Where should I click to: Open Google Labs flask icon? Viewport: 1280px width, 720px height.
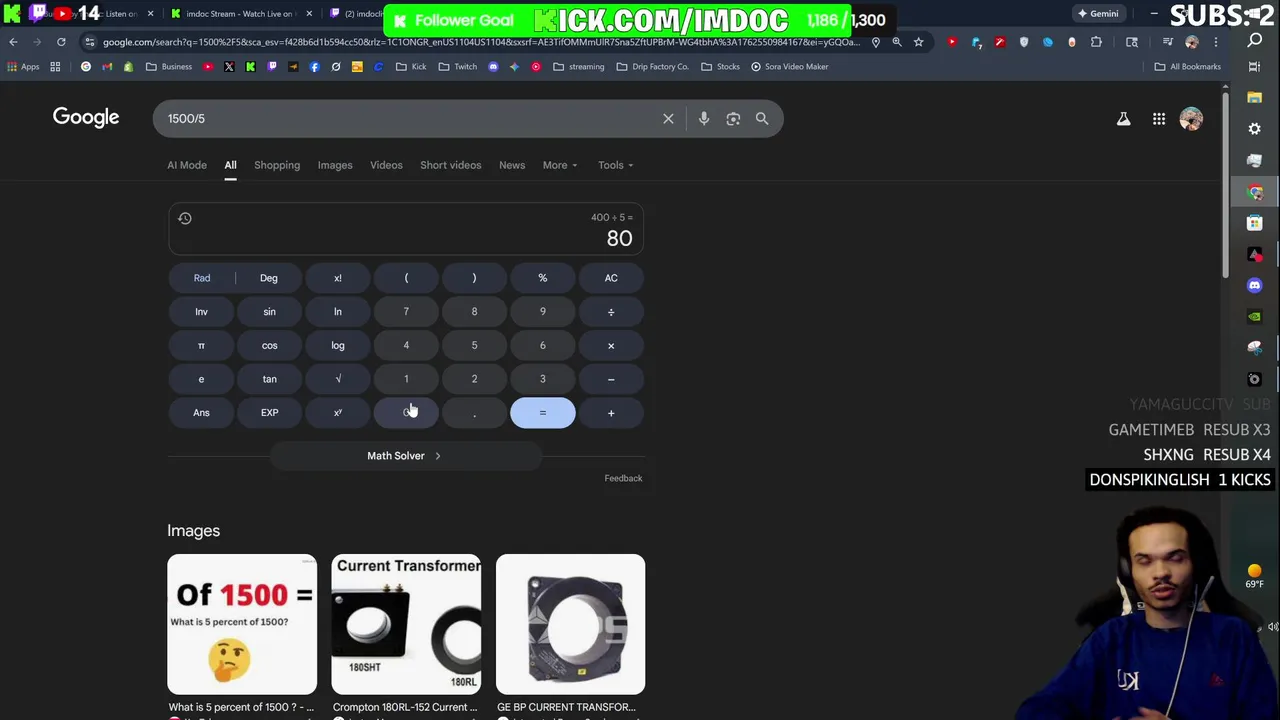pos(1124,119)
